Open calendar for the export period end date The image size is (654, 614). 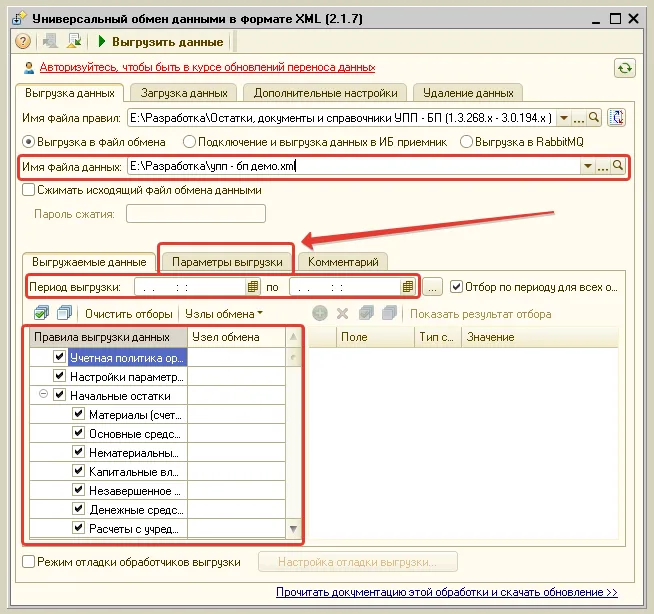(x=409, y=287)
